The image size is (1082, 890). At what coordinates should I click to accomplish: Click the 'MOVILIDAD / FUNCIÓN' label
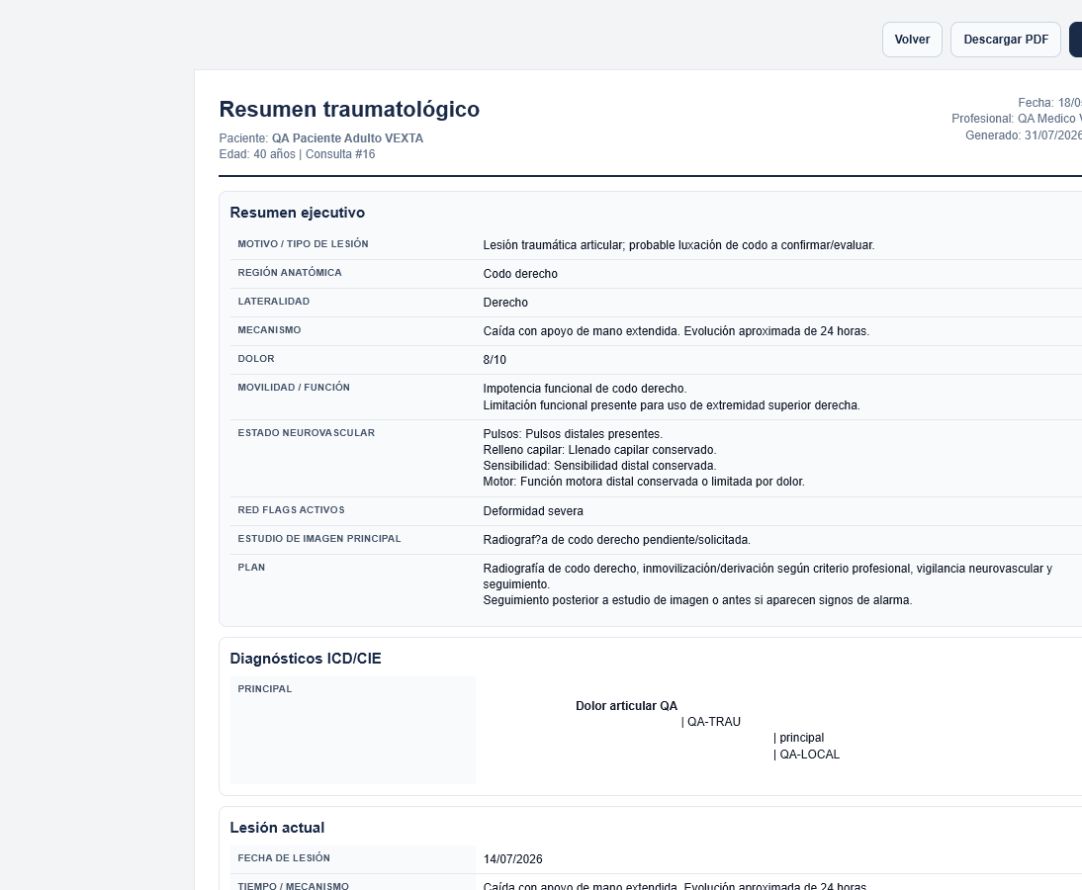tap(293, 387)
